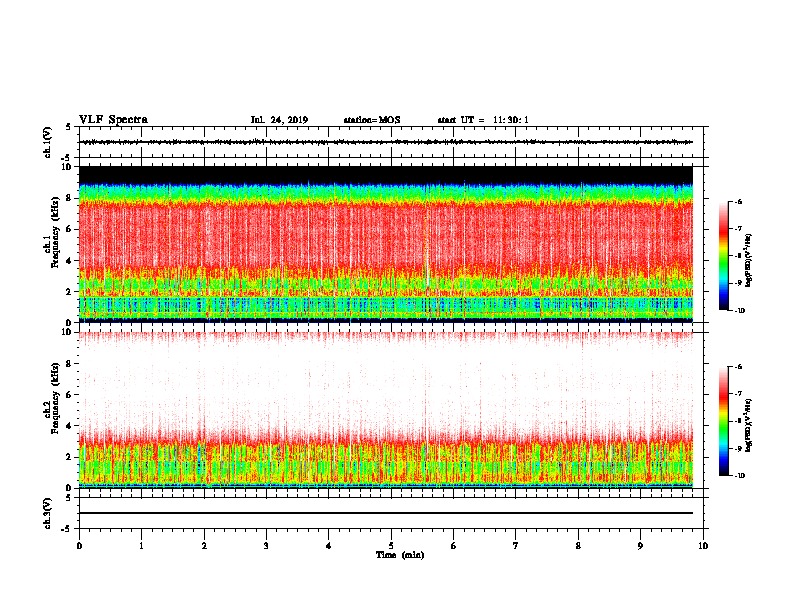The height and width of the screenshot is (612, 792).
Task: Click the time axis tick label "1"
Action: tap(141, 546)
